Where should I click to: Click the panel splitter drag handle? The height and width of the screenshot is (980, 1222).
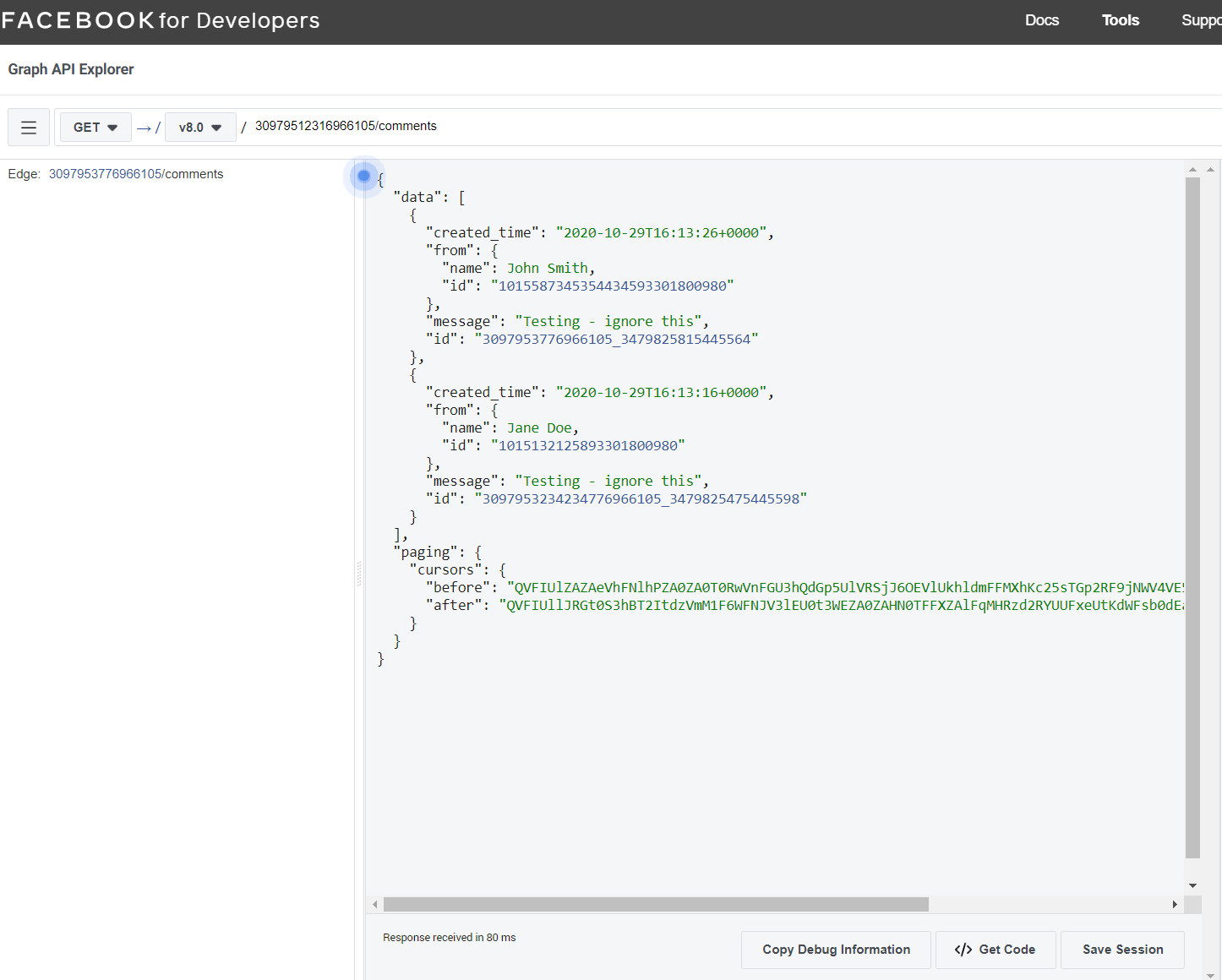point(359,574)
